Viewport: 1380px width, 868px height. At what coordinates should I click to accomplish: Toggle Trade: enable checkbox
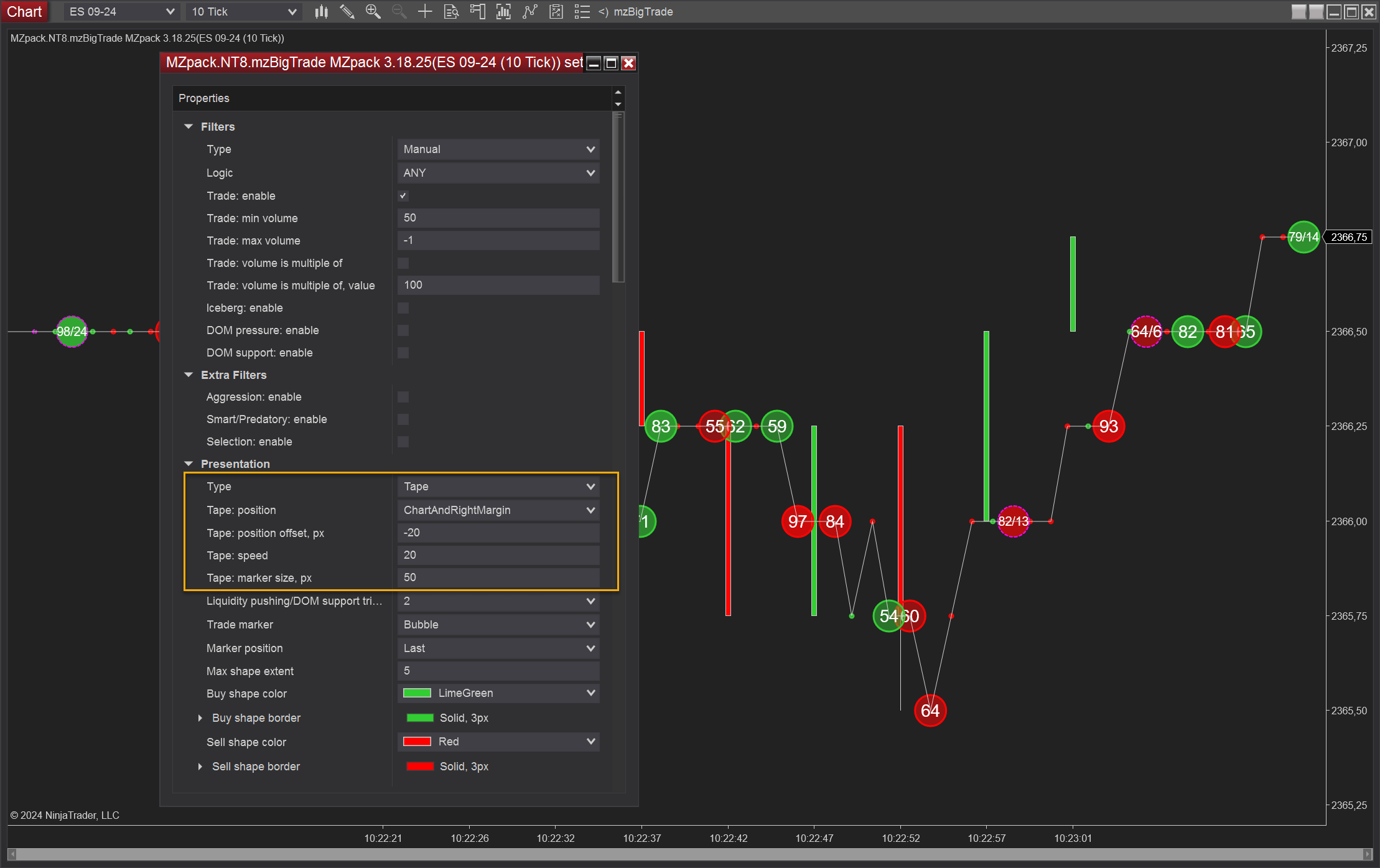click(403, 196)
